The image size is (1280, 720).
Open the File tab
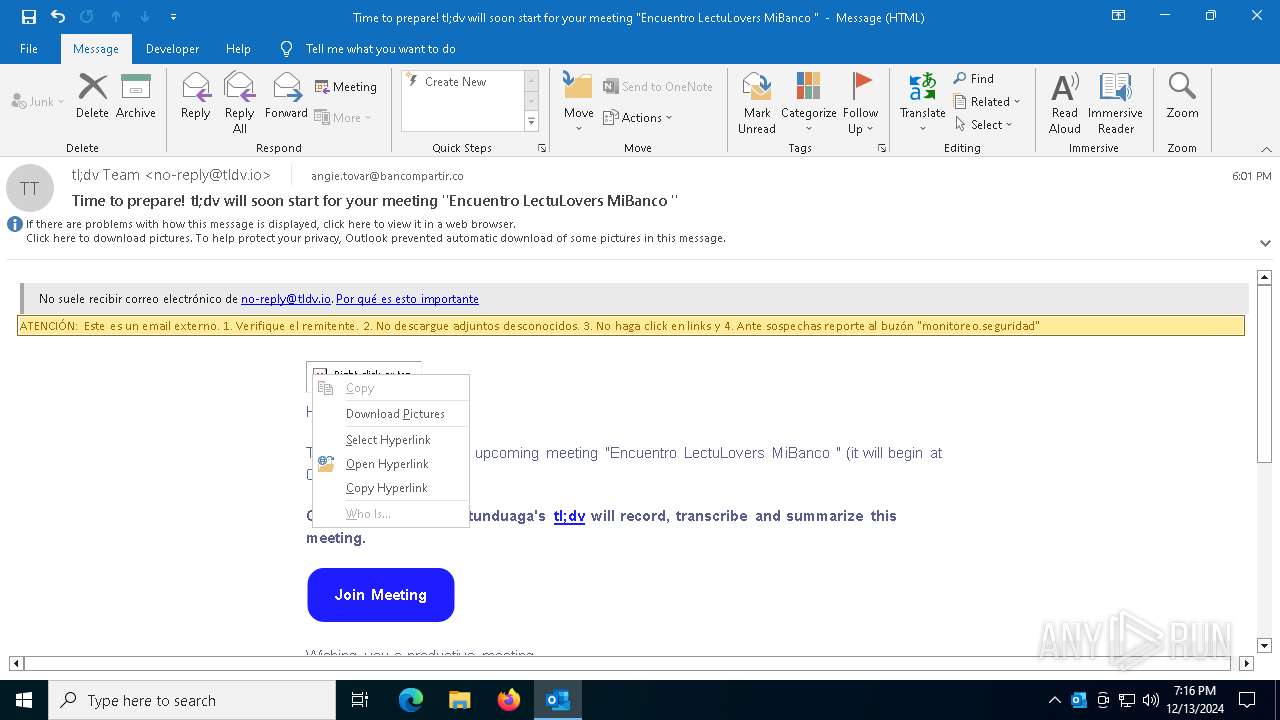coord(29,49)
